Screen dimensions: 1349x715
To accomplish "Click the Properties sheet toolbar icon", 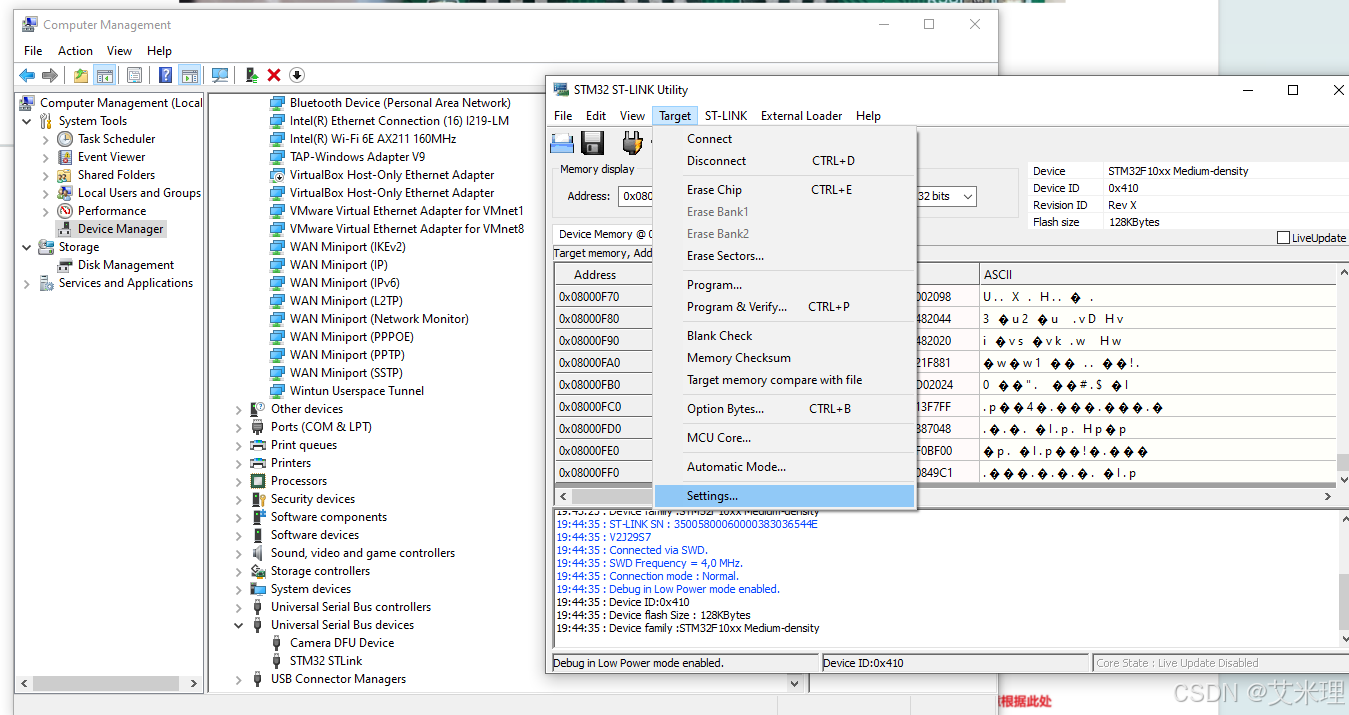I will point(135,75).
